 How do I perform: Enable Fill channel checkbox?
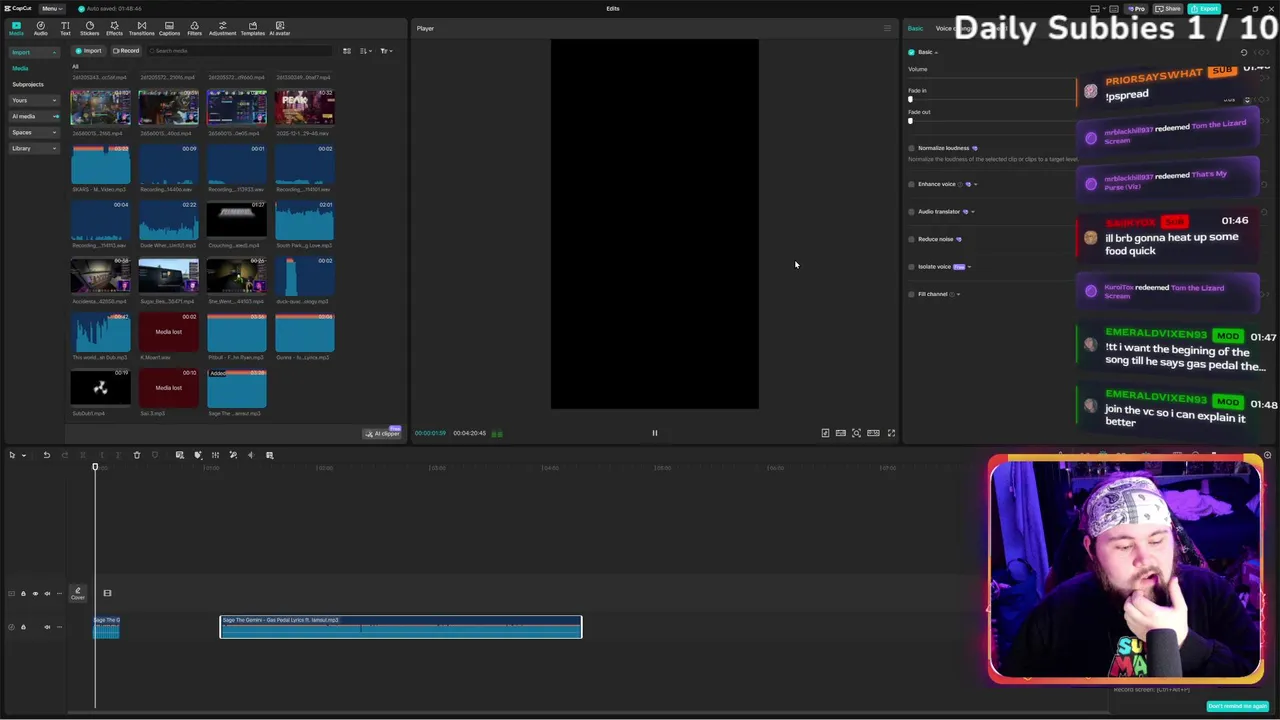tap(911, 294)
